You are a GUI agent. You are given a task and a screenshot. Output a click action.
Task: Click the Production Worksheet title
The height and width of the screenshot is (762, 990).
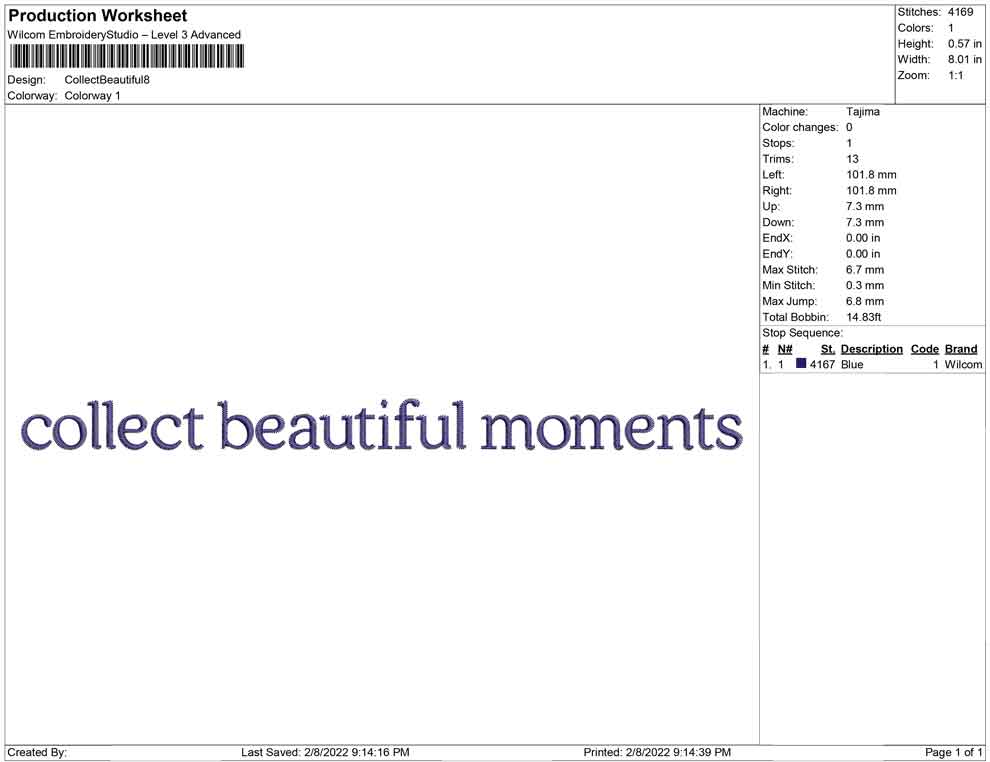[98, 16]
